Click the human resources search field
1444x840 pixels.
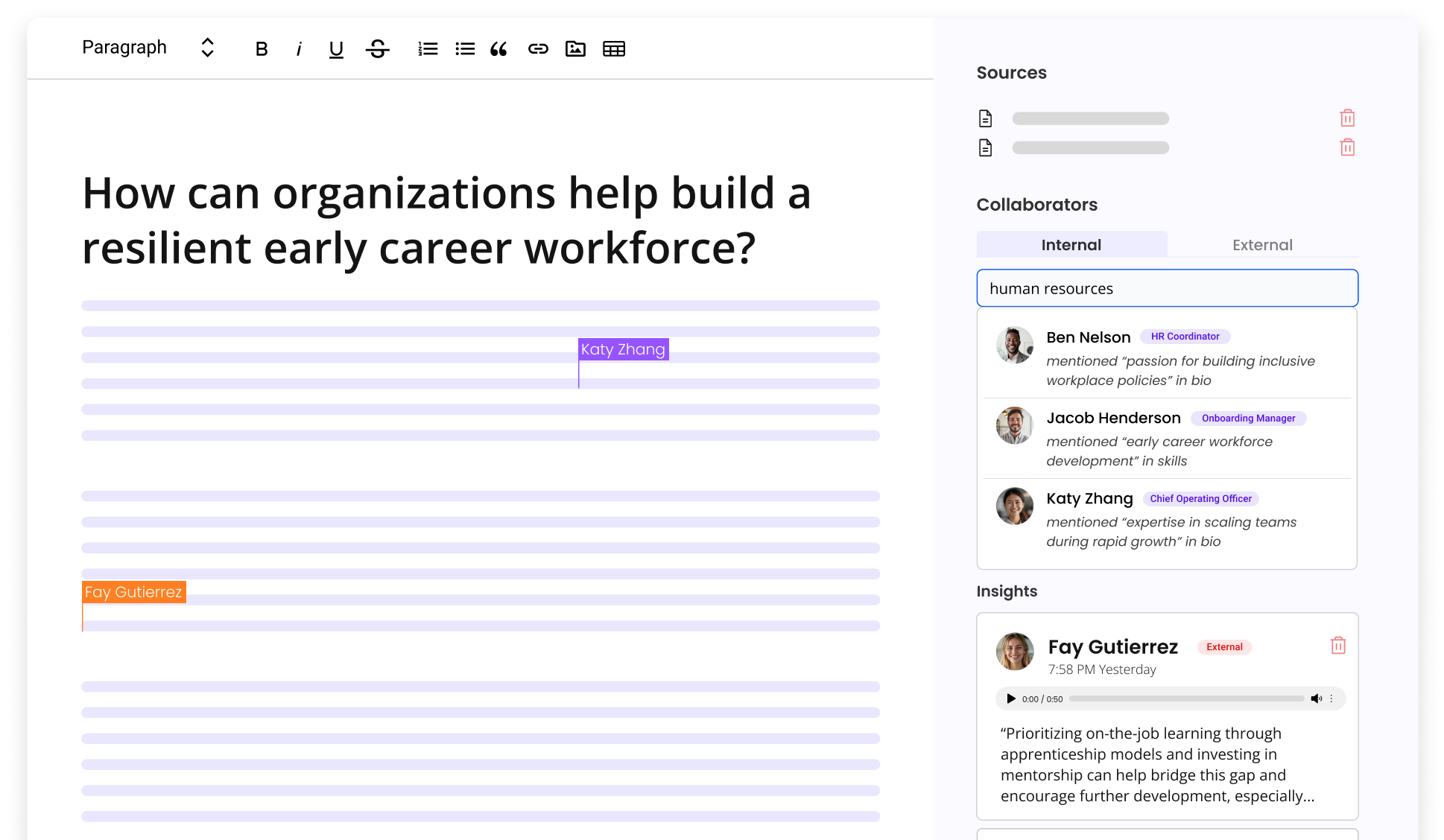pyautogui.click(x=1167, y=288)
